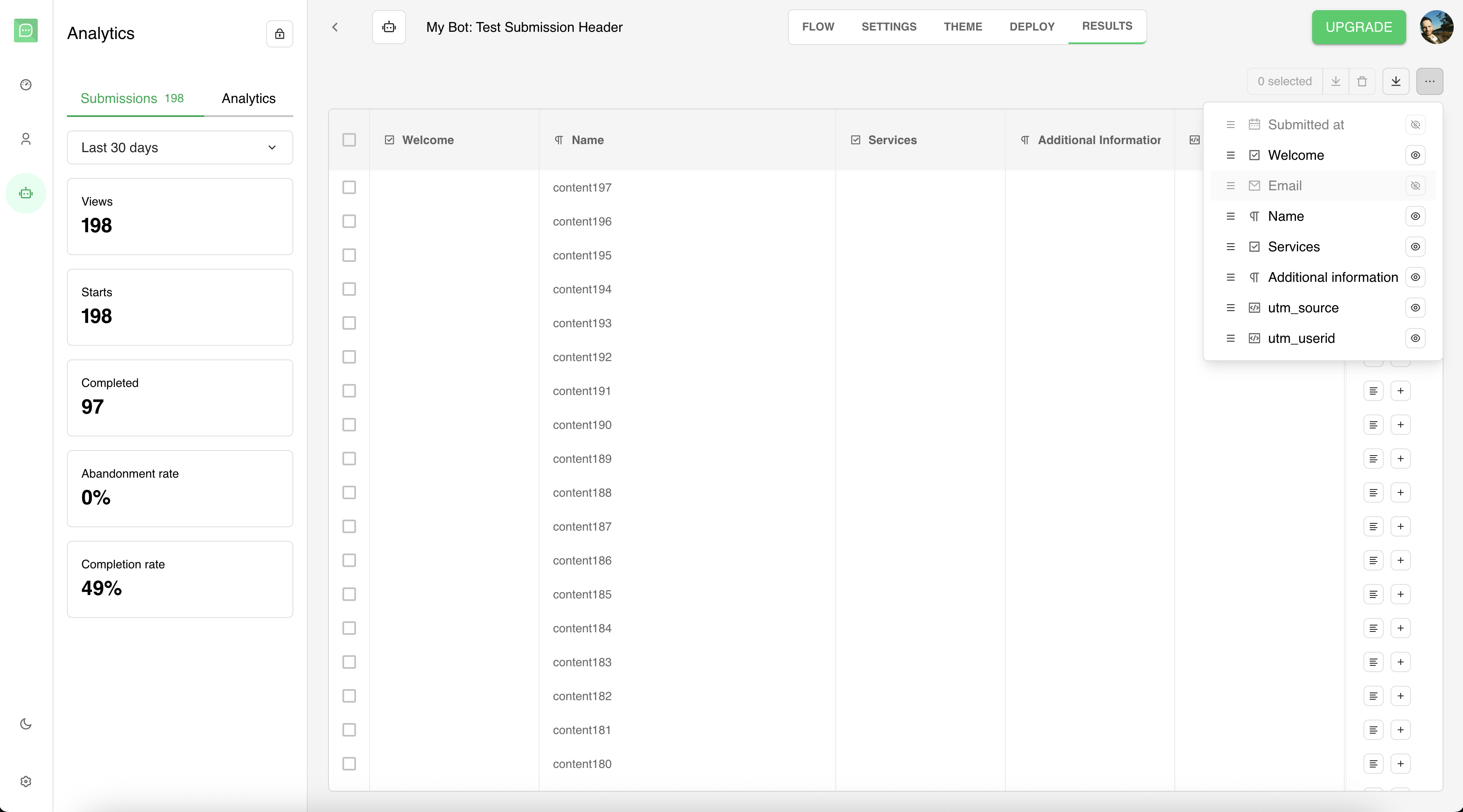This screenshot has width=1463, height=812.
Task: Open settings gear icon in sidebar
Action: (x=25, y=781)
